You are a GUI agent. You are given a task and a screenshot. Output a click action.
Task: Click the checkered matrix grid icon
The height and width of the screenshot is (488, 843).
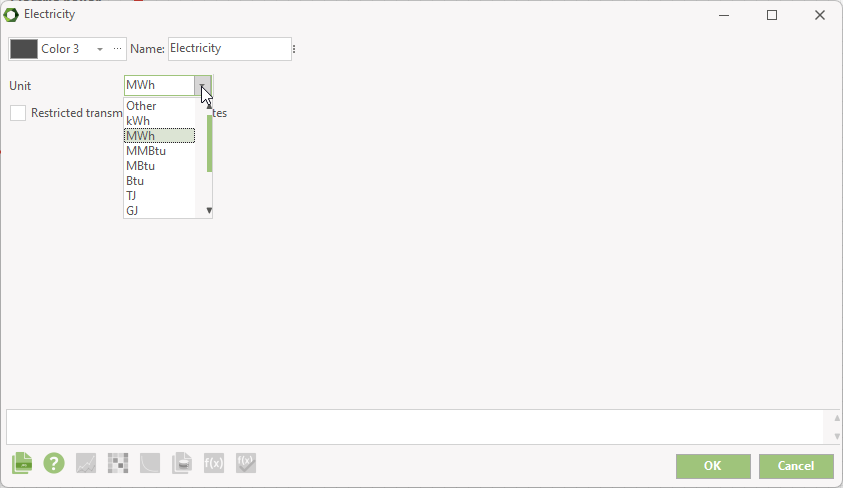pos(118,463)
